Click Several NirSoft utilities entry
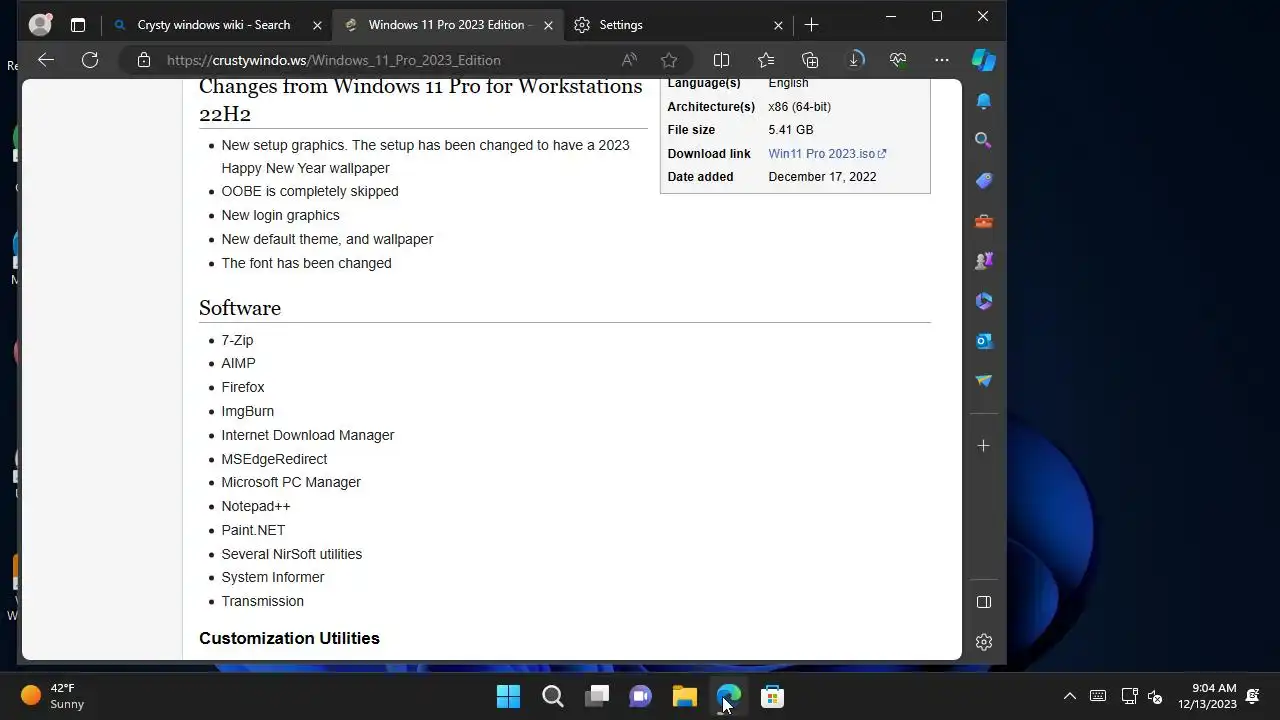 point(292,554)
